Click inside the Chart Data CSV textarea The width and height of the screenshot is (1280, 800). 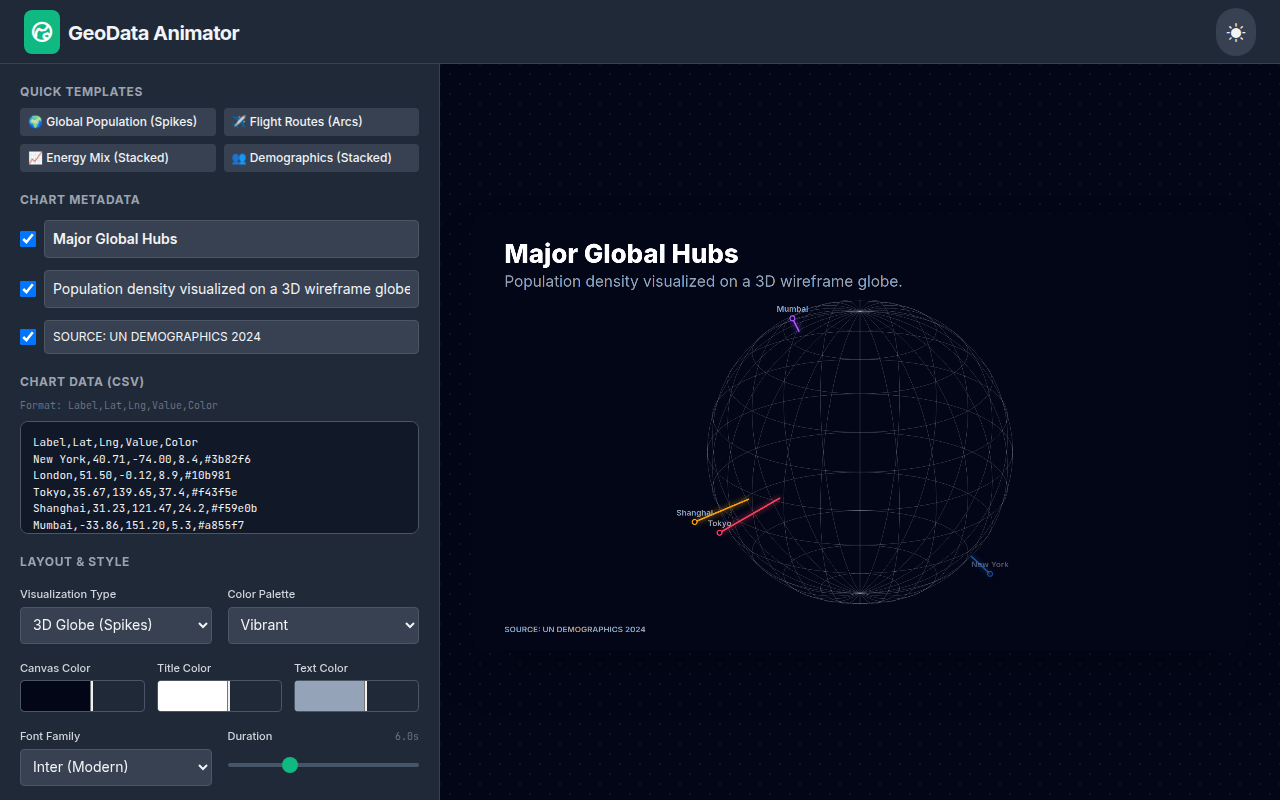coord(219,477)
